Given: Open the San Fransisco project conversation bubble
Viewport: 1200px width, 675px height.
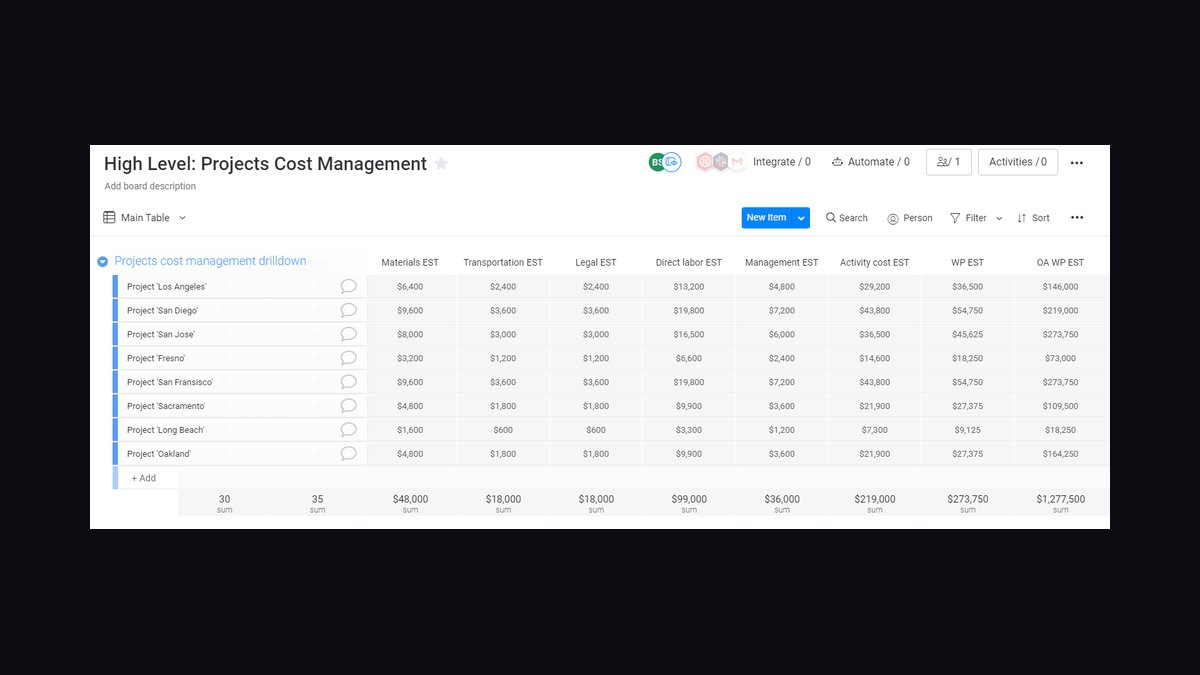Looking at the screenshot, I should coord(348,382).
